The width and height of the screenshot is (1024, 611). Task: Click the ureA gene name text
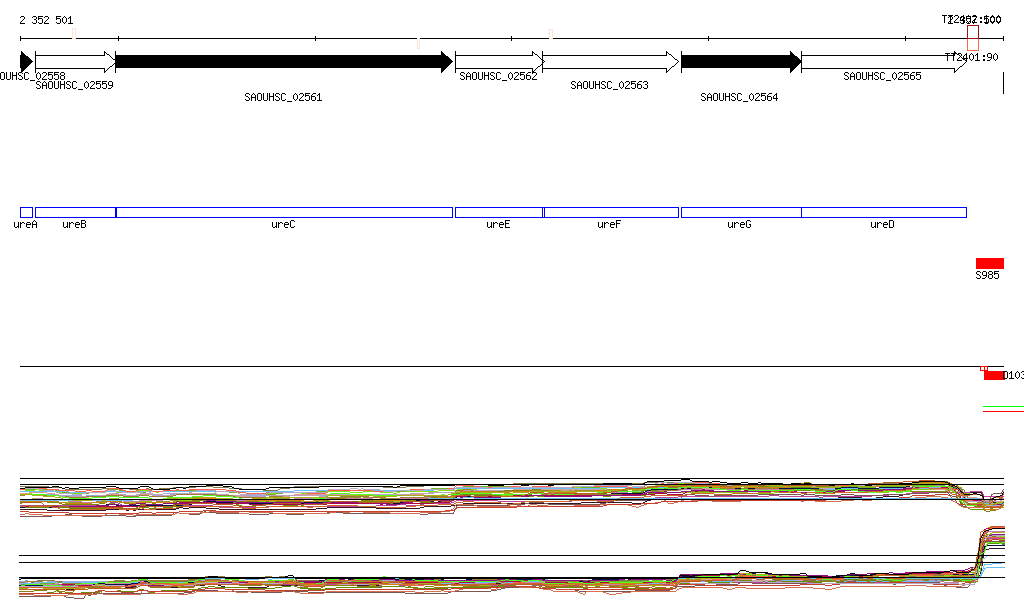25,225
